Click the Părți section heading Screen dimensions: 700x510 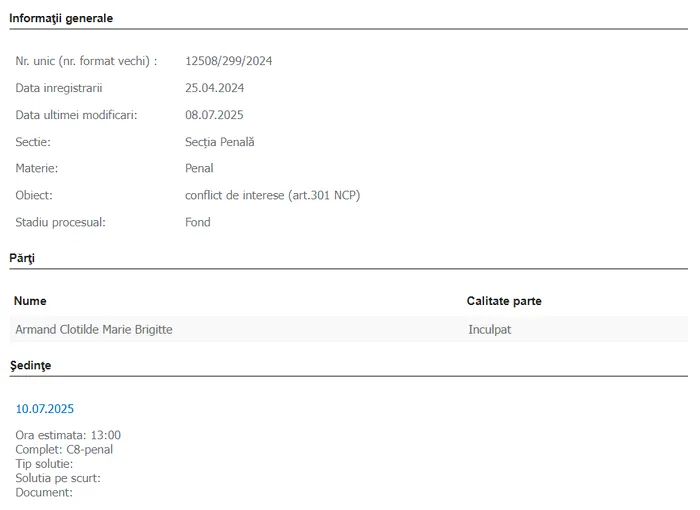[22, 258]
